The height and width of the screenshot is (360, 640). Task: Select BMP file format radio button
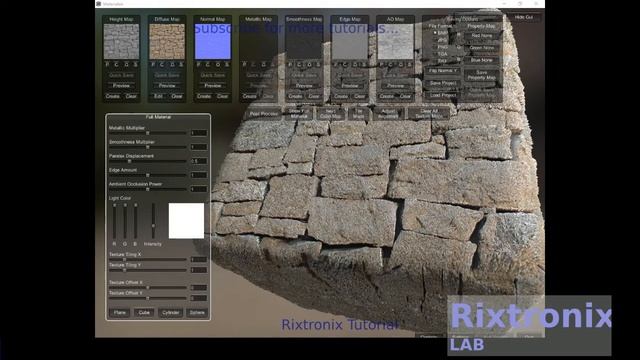440,33
